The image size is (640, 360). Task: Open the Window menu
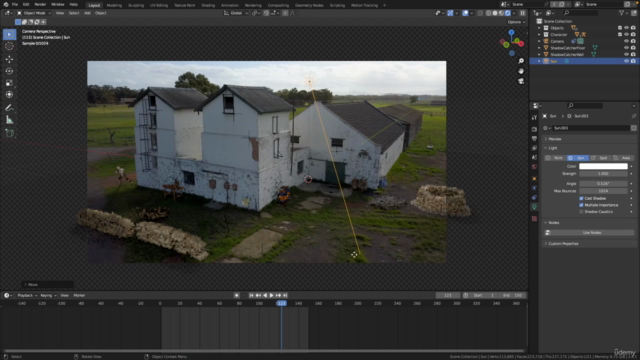click(58, 4)
